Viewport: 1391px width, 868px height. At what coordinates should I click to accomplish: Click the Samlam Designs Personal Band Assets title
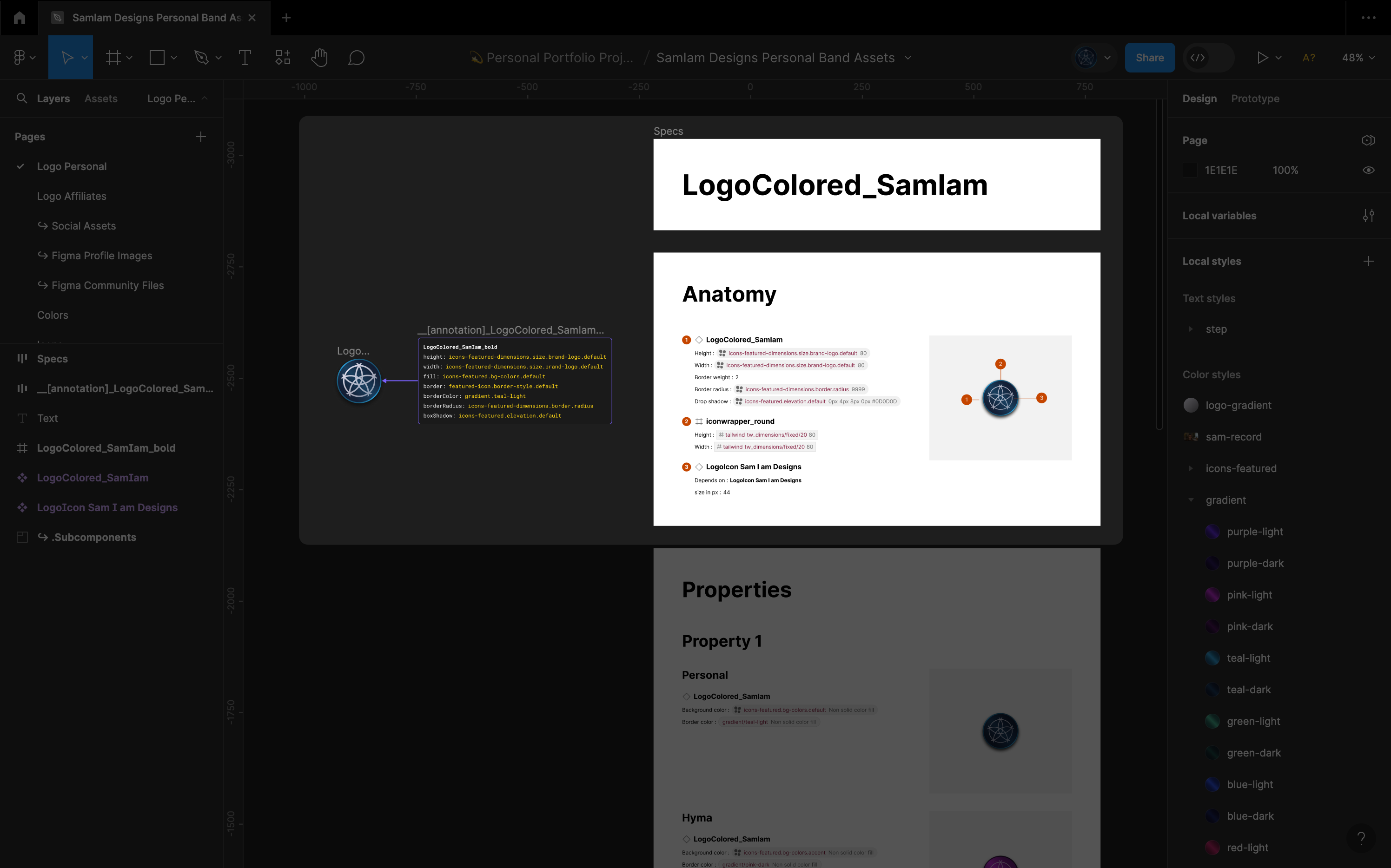[x=775, y=58]
